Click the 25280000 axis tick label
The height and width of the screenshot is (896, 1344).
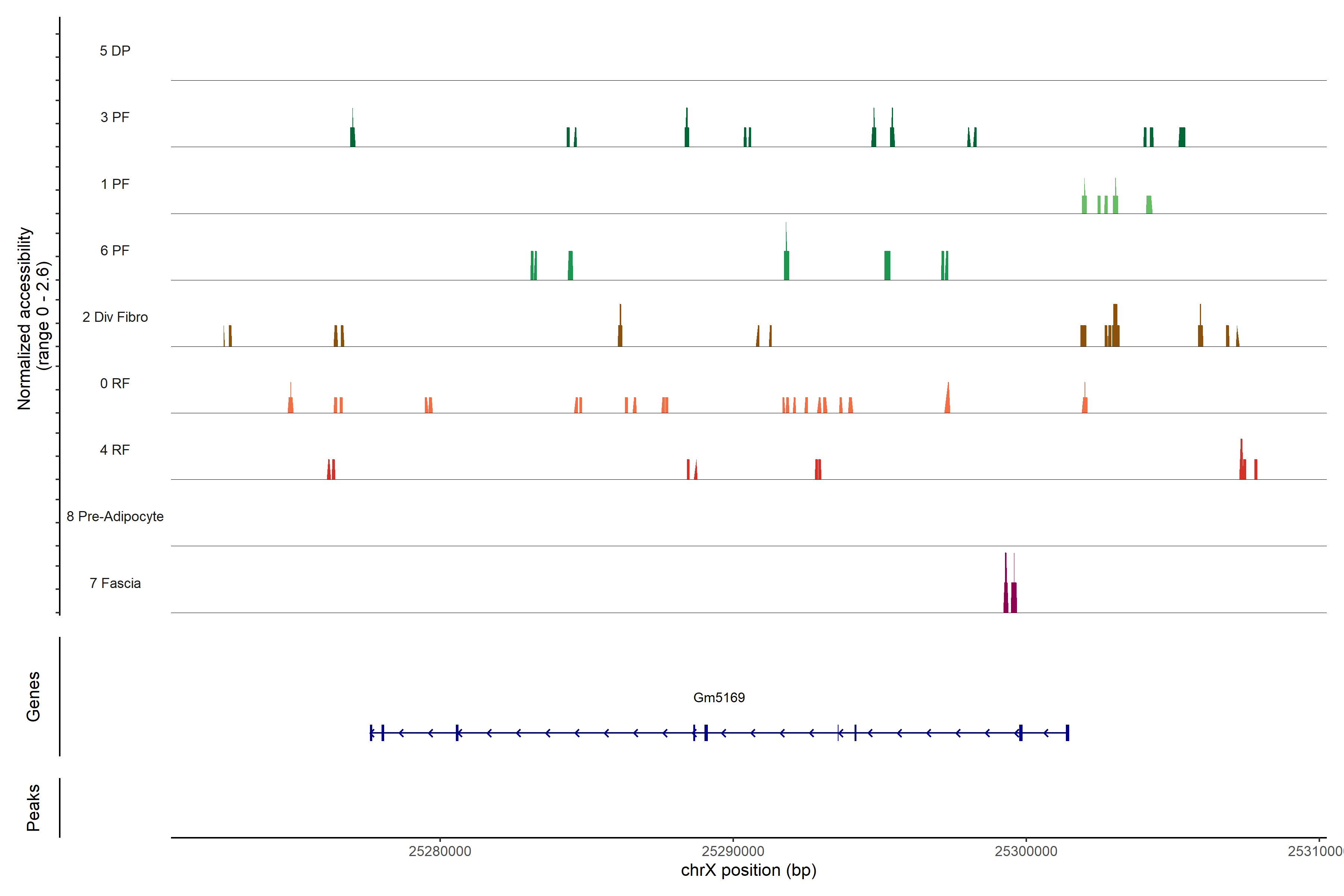tap(440, 852)
